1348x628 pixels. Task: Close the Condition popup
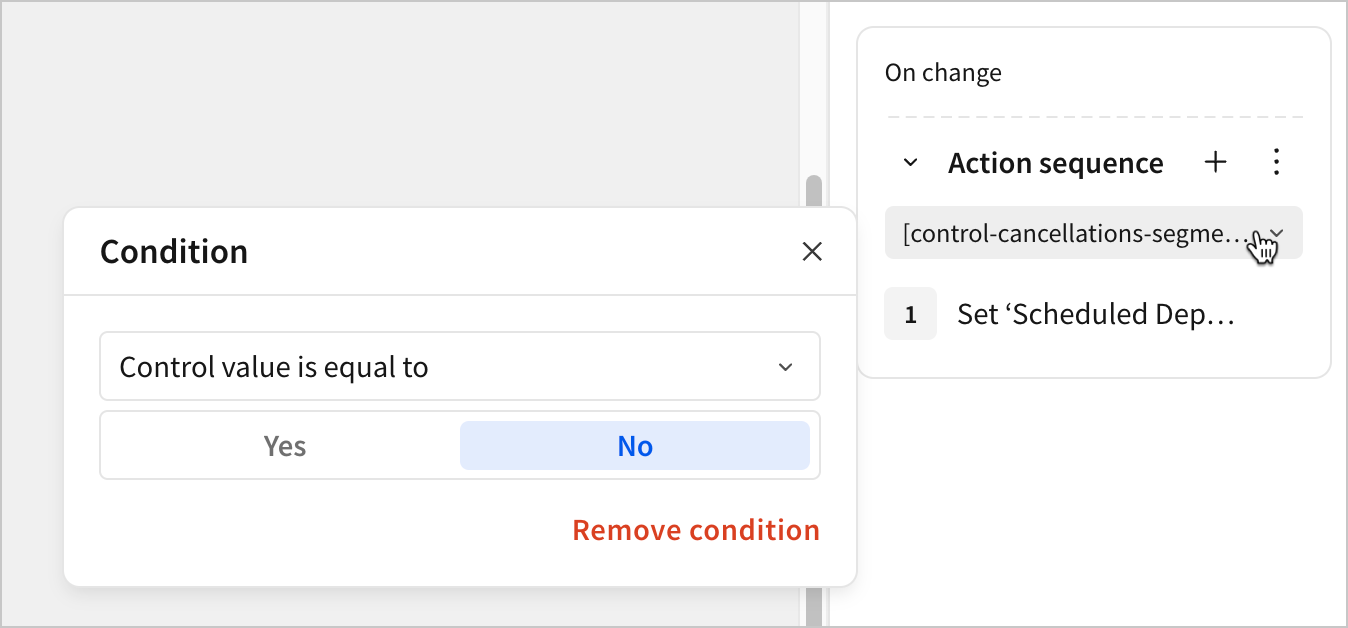tap(812, 252)
